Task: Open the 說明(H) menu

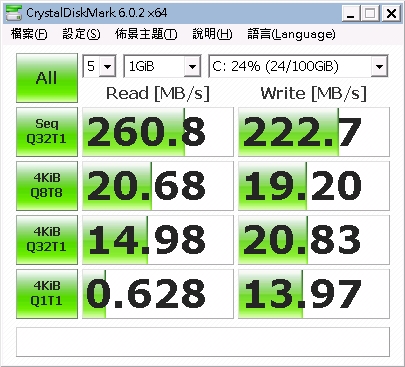Action: point(212,34)
